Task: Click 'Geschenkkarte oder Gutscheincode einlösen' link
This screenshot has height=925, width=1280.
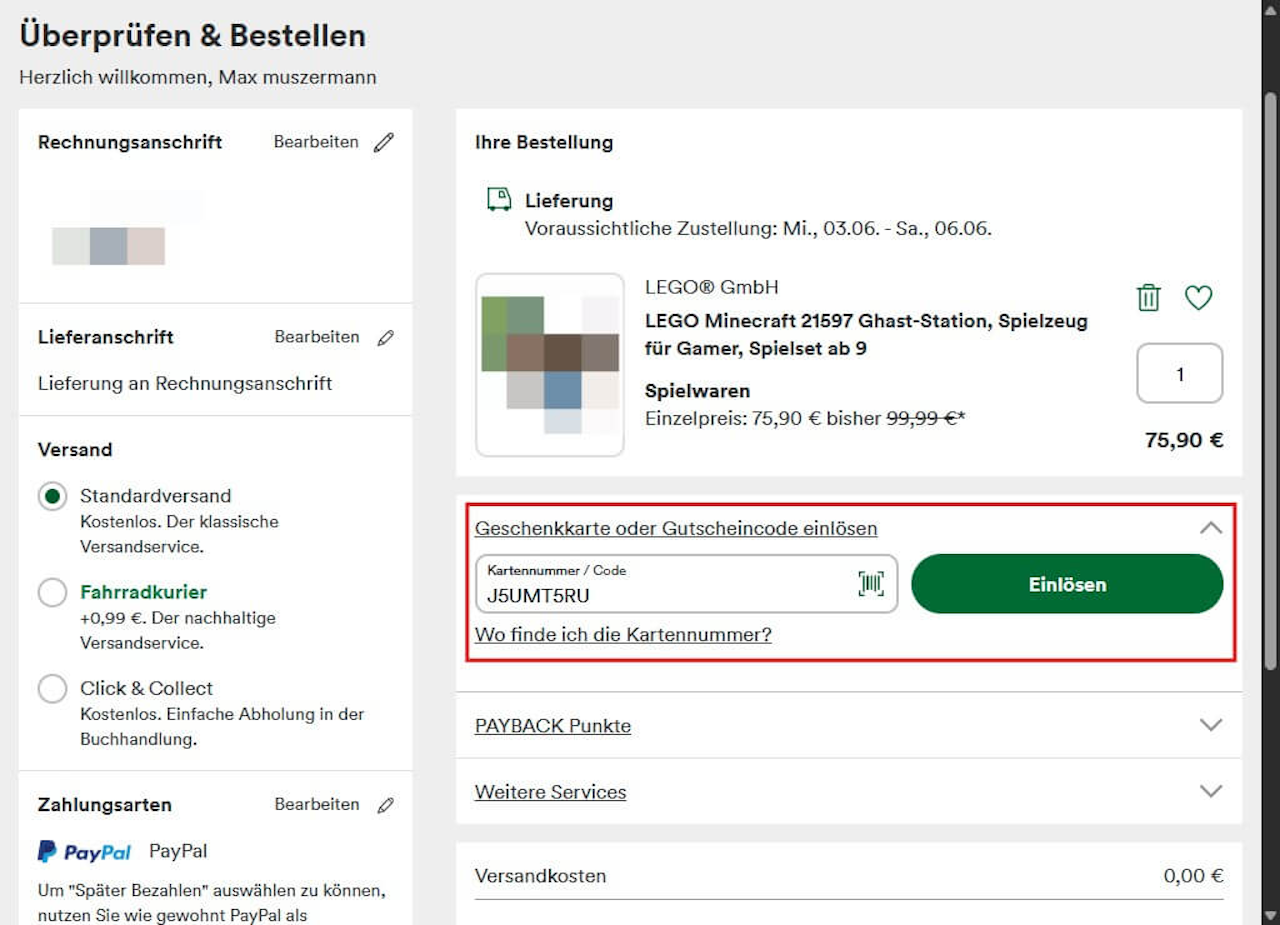Action: click(x=676, y=528)
